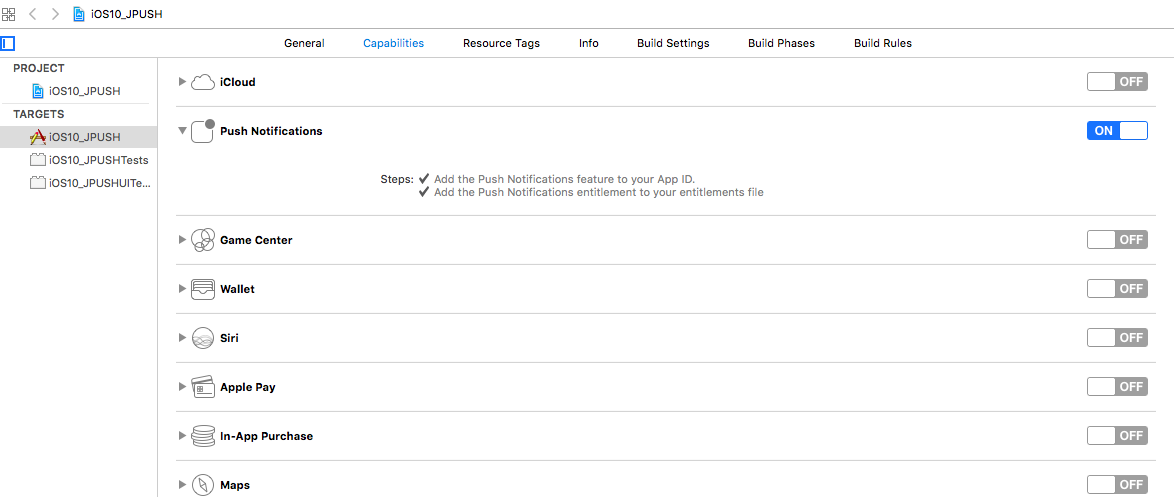
Task: Expand the In-App Purchase disclosure triangle
Action: (182, 436)
